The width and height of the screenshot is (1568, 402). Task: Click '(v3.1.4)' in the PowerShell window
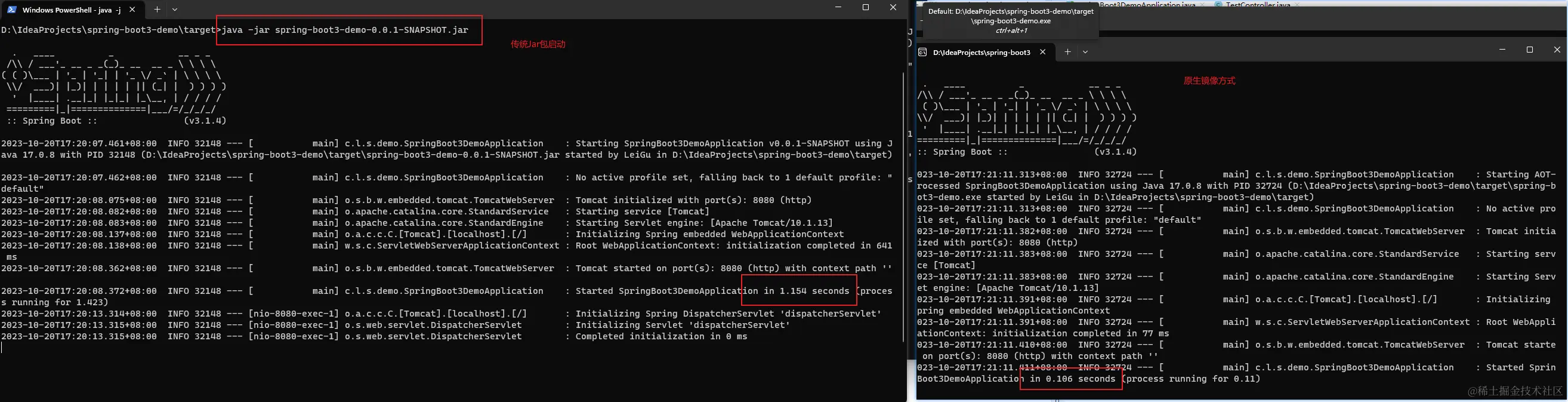click(205, 121)
